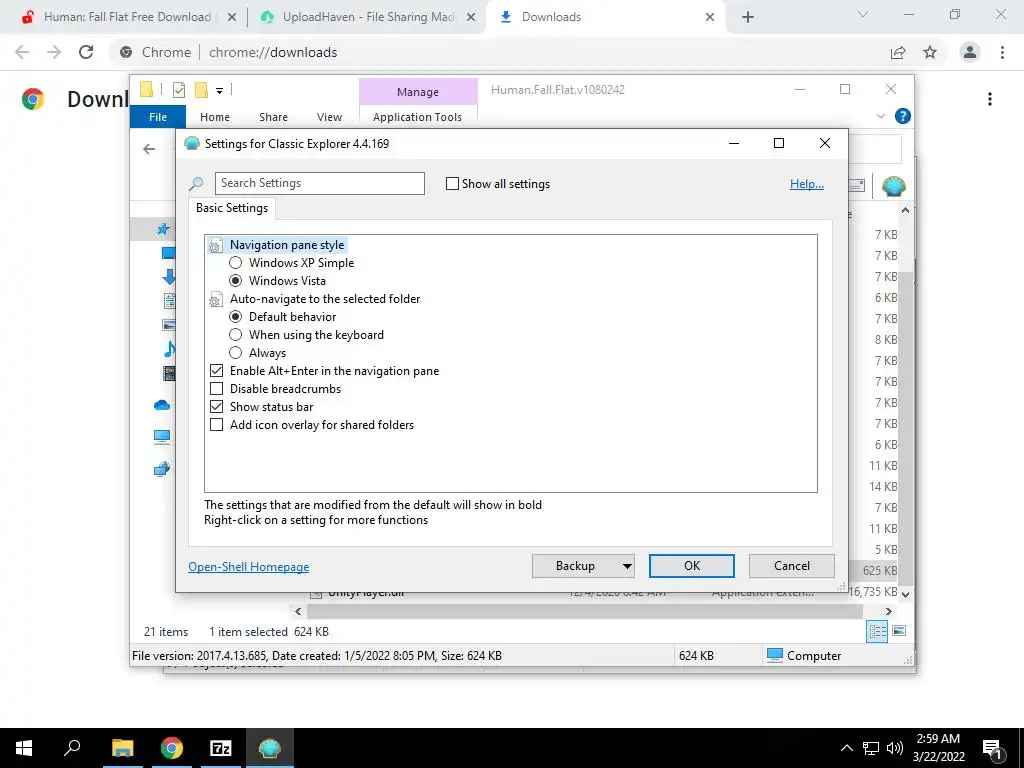Open a new Chrome tab
This screenshot has height=768, width=1024.
point(748,17)
